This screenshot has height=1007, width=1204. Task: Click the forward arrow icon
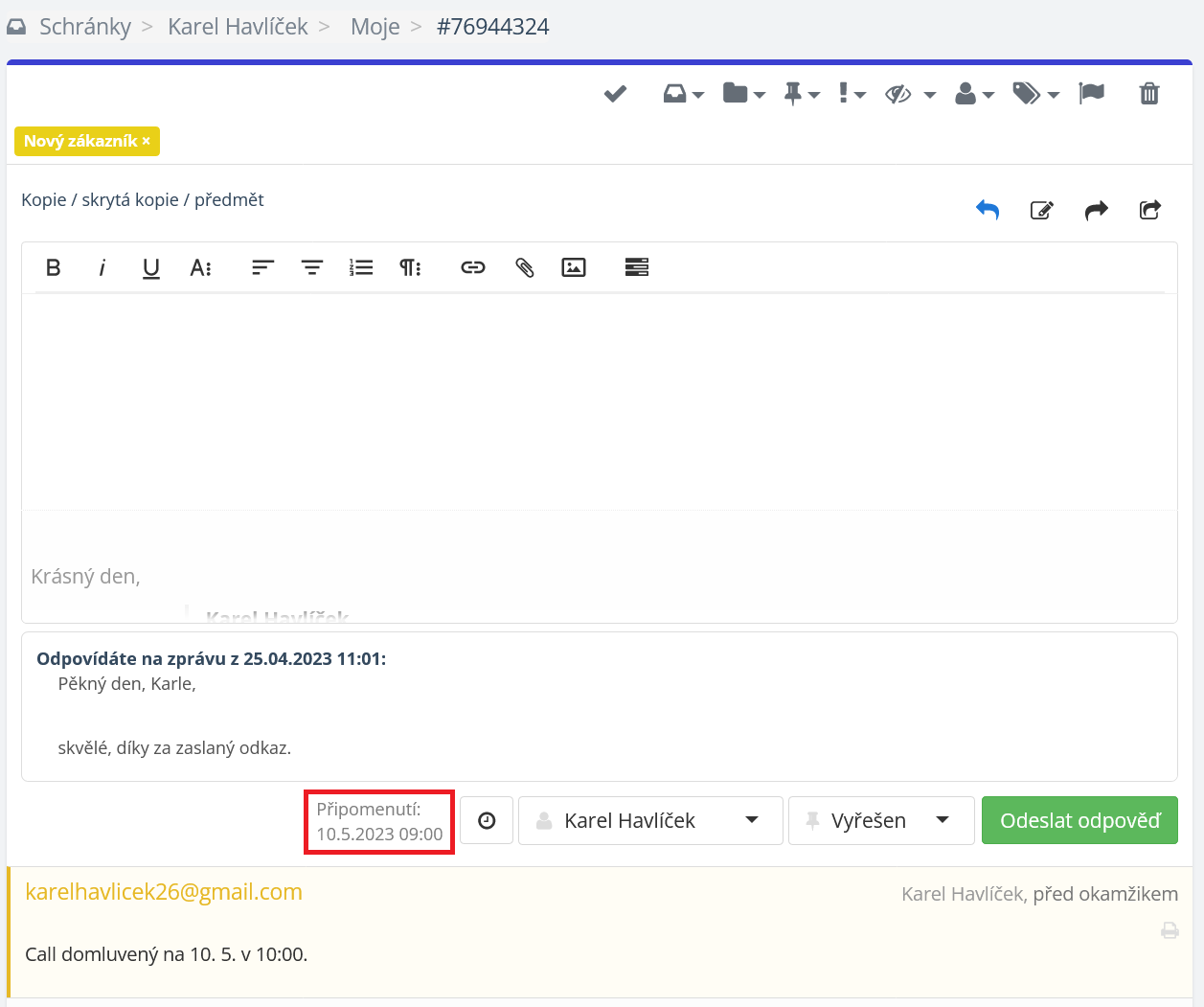(1096, 210)
